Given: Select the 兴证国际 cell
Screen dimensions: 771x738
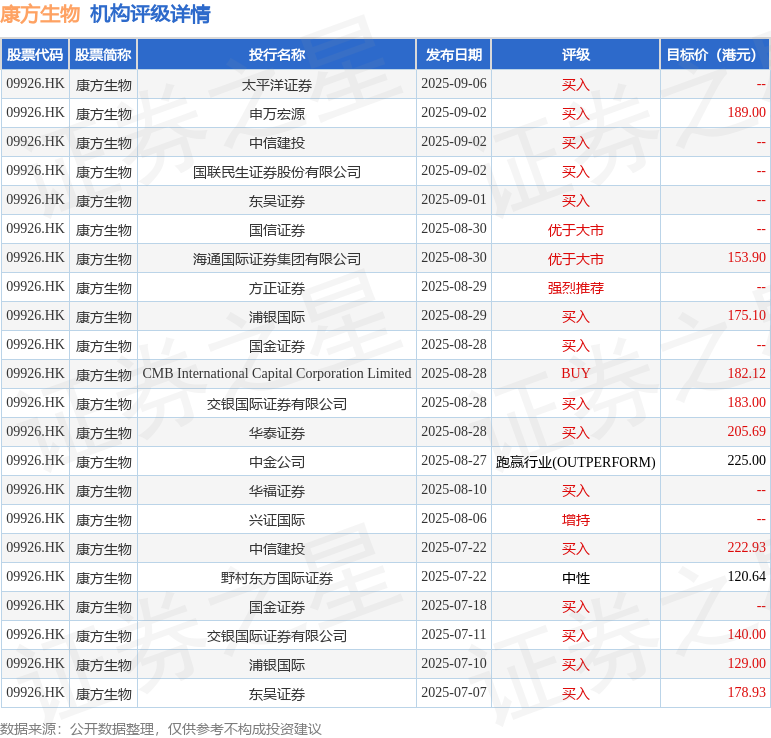Looking at the screenshot, I should 277,520.
